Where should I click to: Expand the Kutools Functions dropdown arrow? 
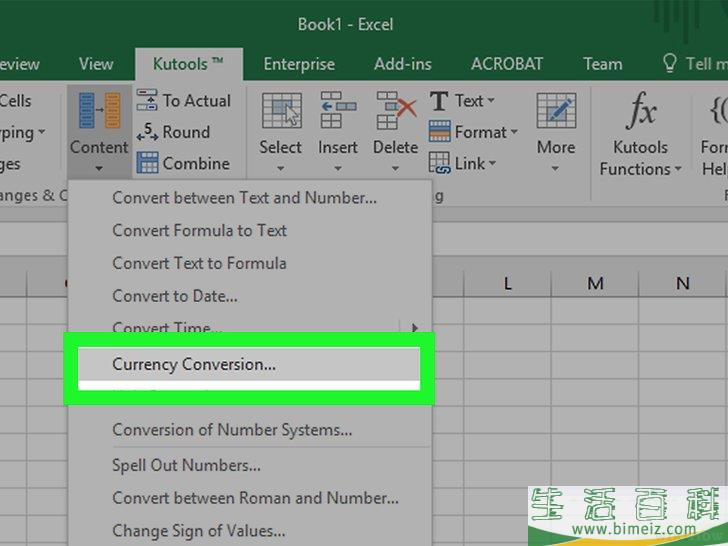pos(678,169)
